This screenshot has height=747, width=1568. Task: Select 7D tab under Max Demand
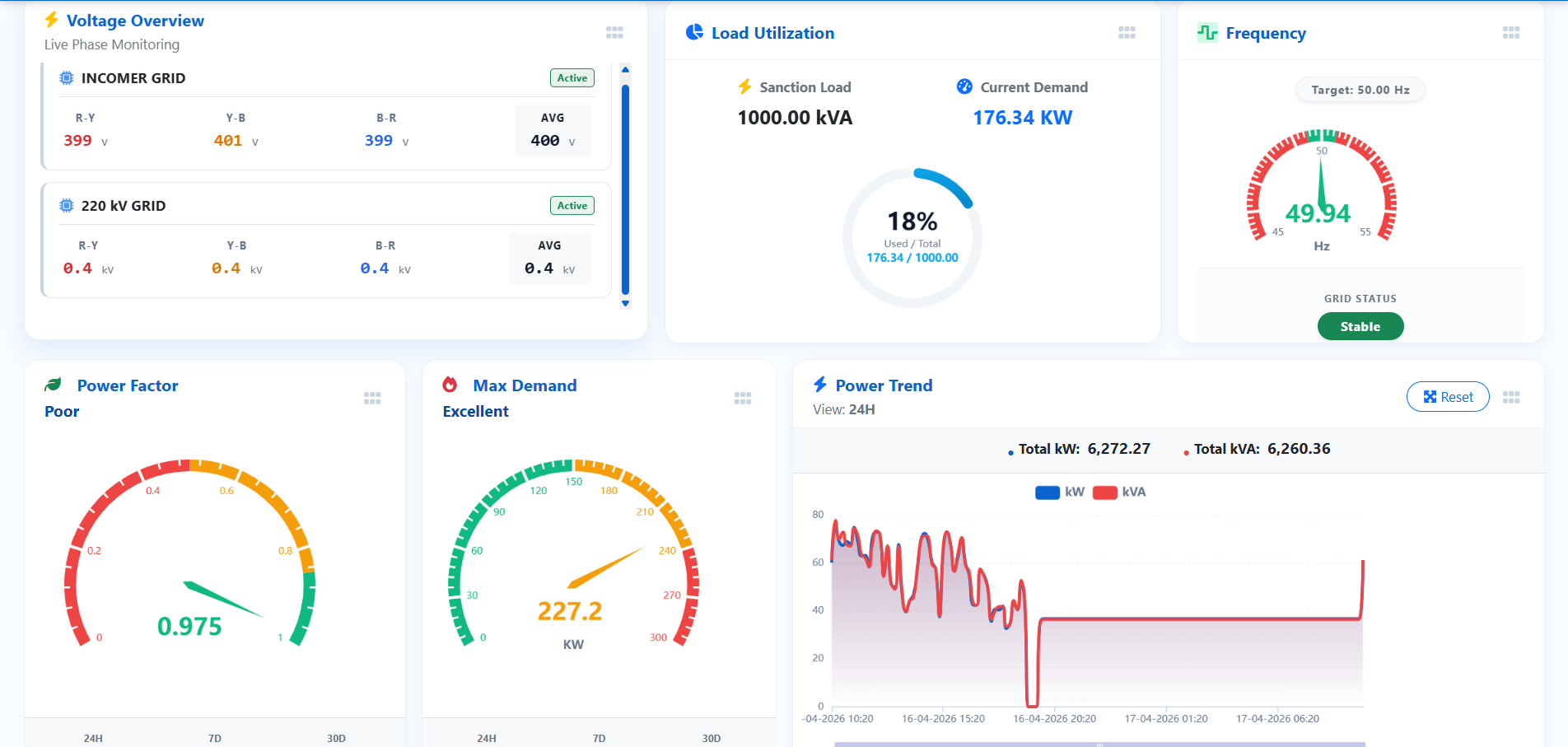[599, 737]
